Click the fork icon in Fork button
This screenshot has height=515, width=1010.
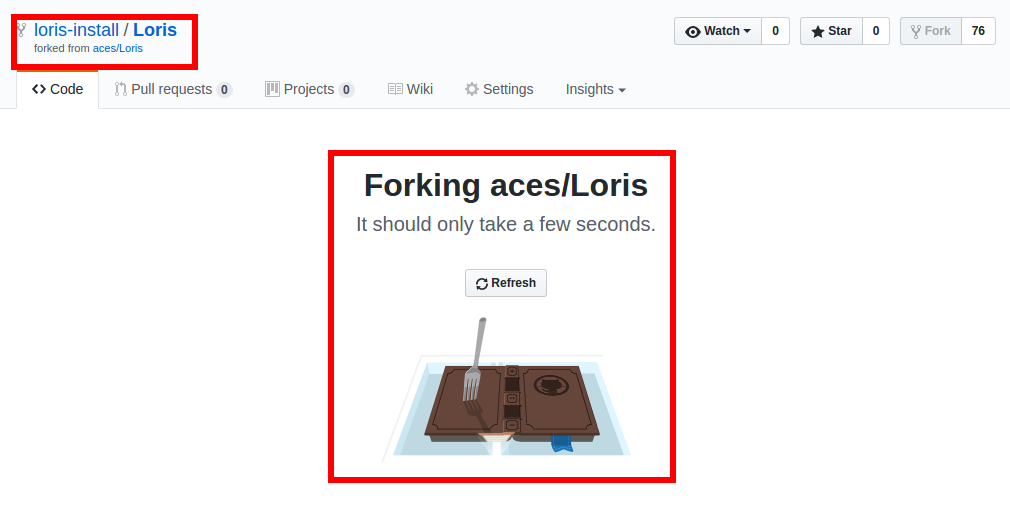click(916, 32)
